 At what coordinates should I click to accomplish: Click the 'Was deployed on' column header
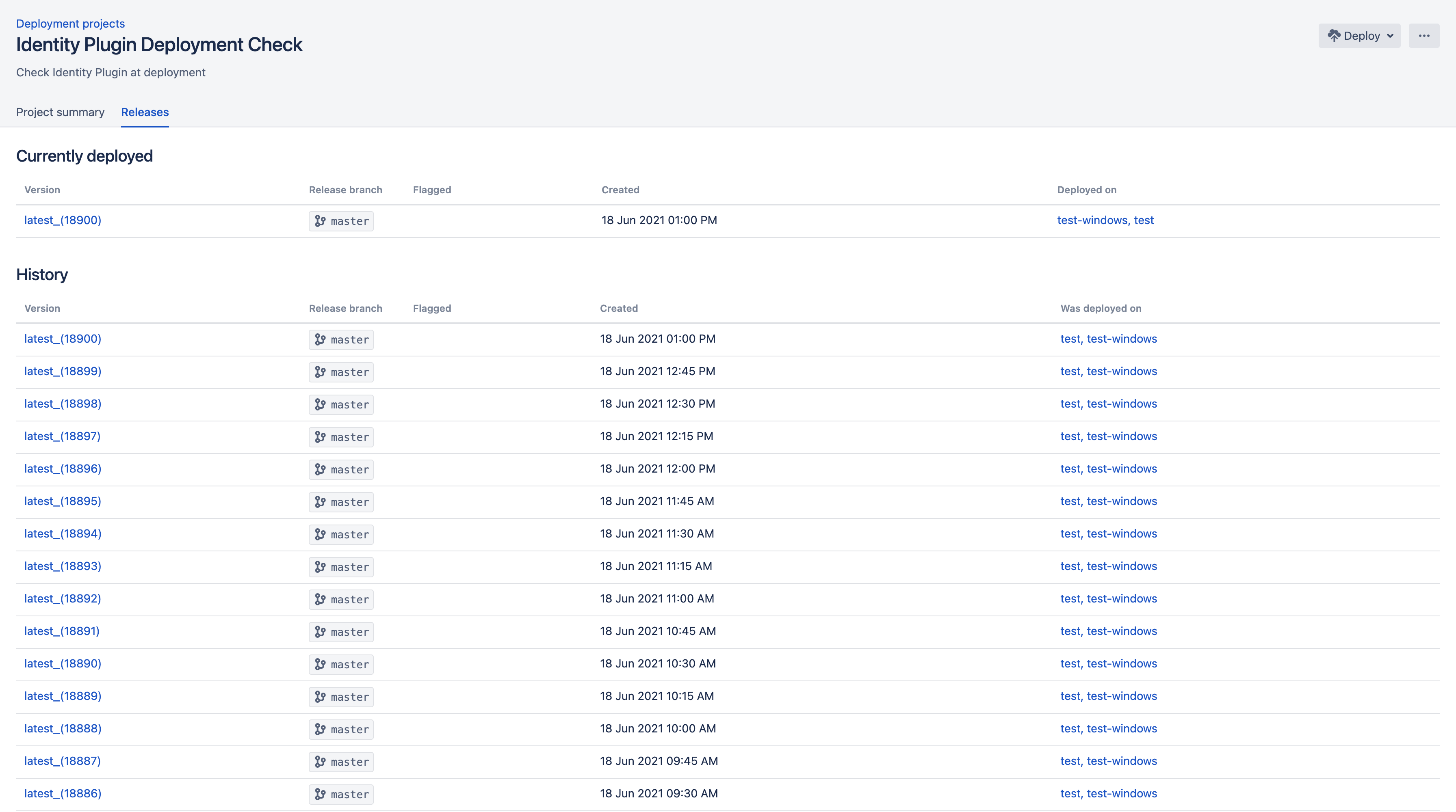pyautogui.click(x=1101, y=308)
